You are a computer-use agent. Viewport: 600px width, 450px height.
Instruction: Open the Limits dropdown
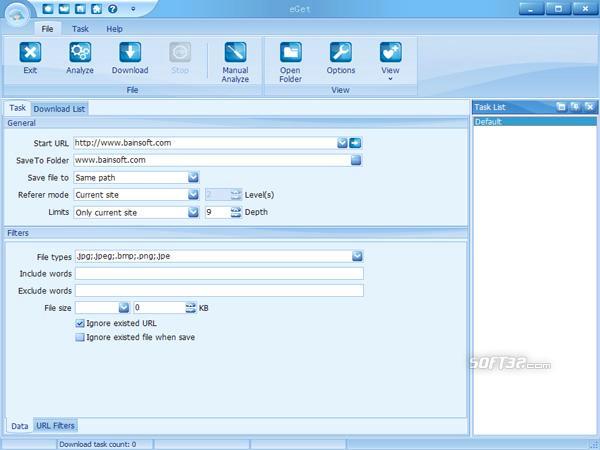(x=193, y=212)
